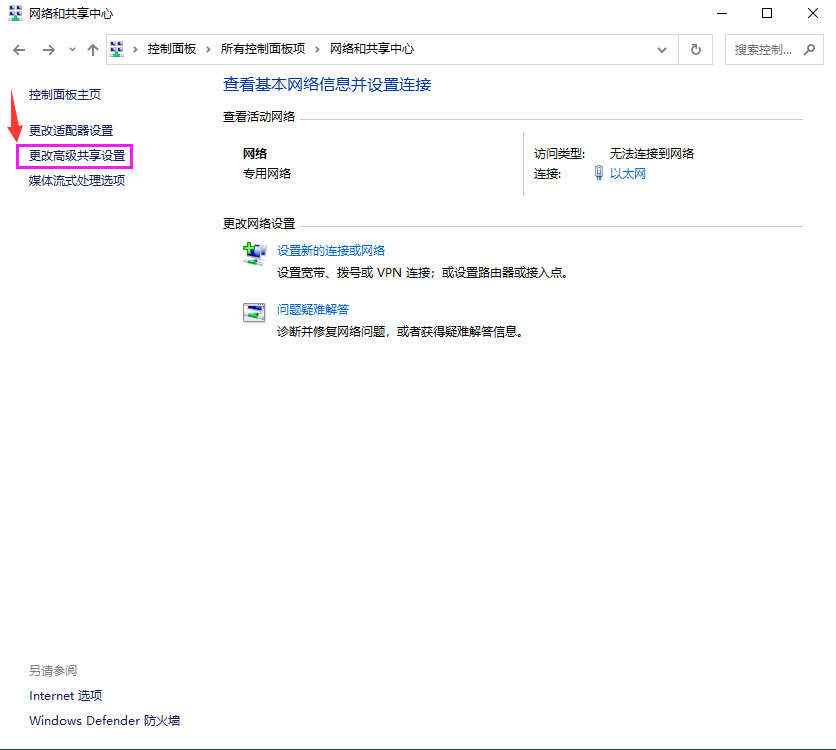Image resolution: width=836 pixels, height=750 pixels.
Task: Select the 控制面板 breadcrumb
Action: click(172, 49)
